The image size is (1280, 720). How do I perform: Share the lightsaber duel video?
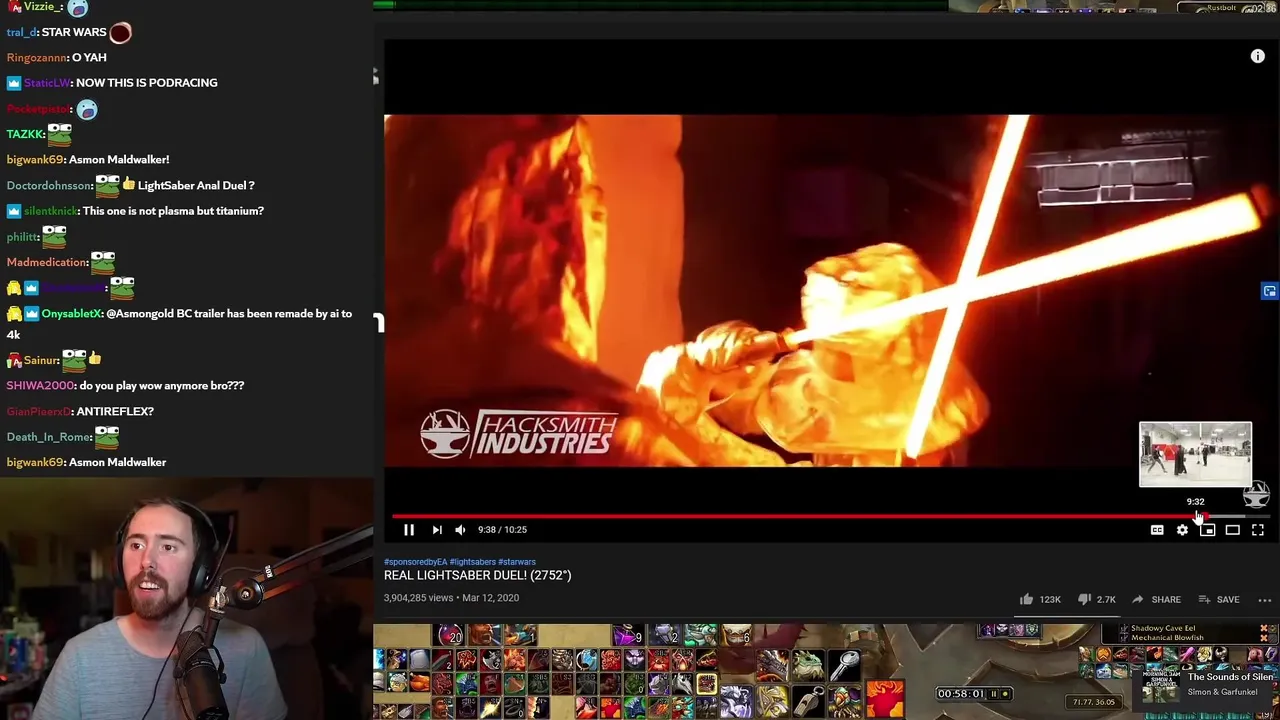point(1156,599)
